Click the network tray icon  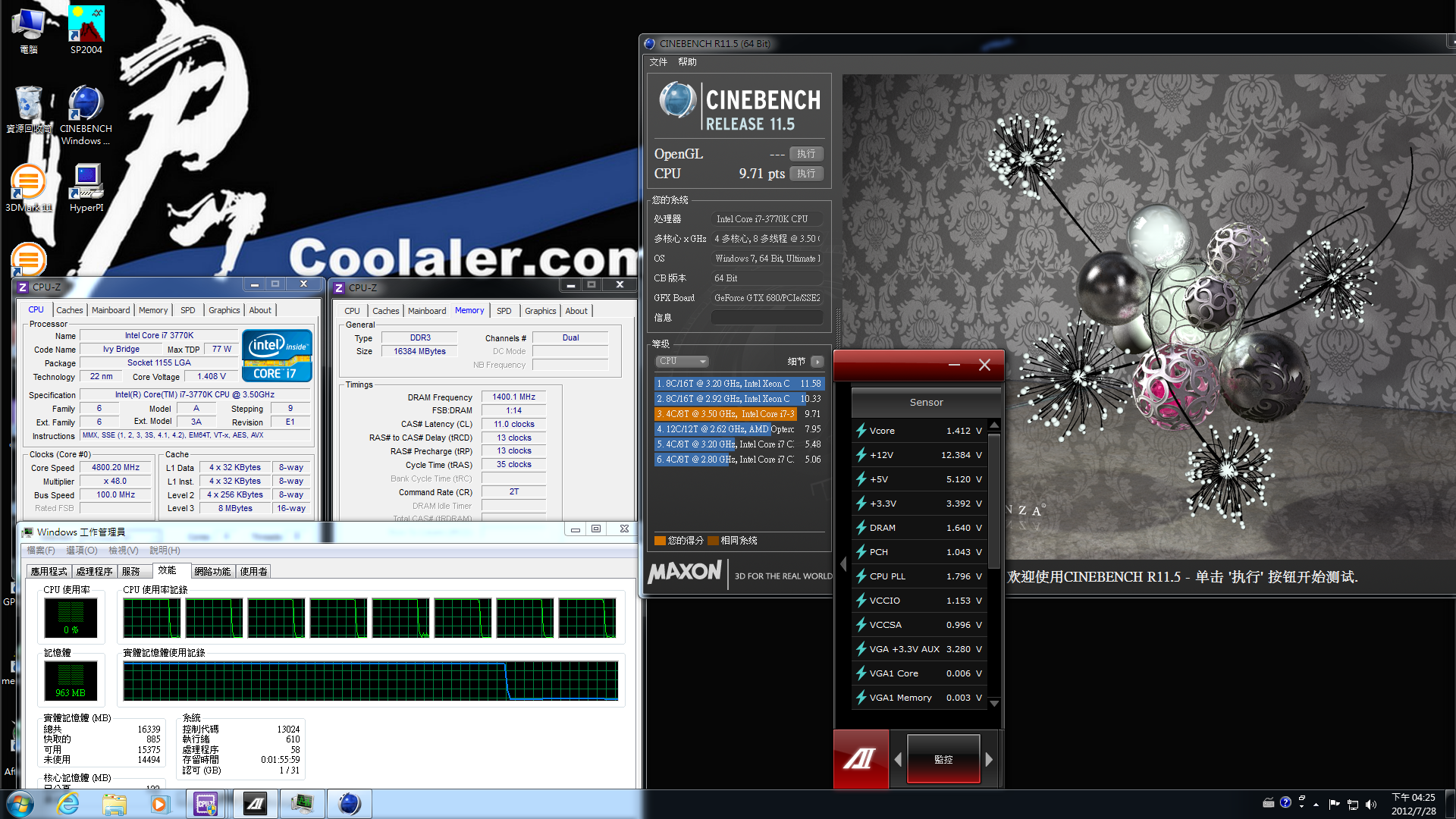(x=1353, y=804)
